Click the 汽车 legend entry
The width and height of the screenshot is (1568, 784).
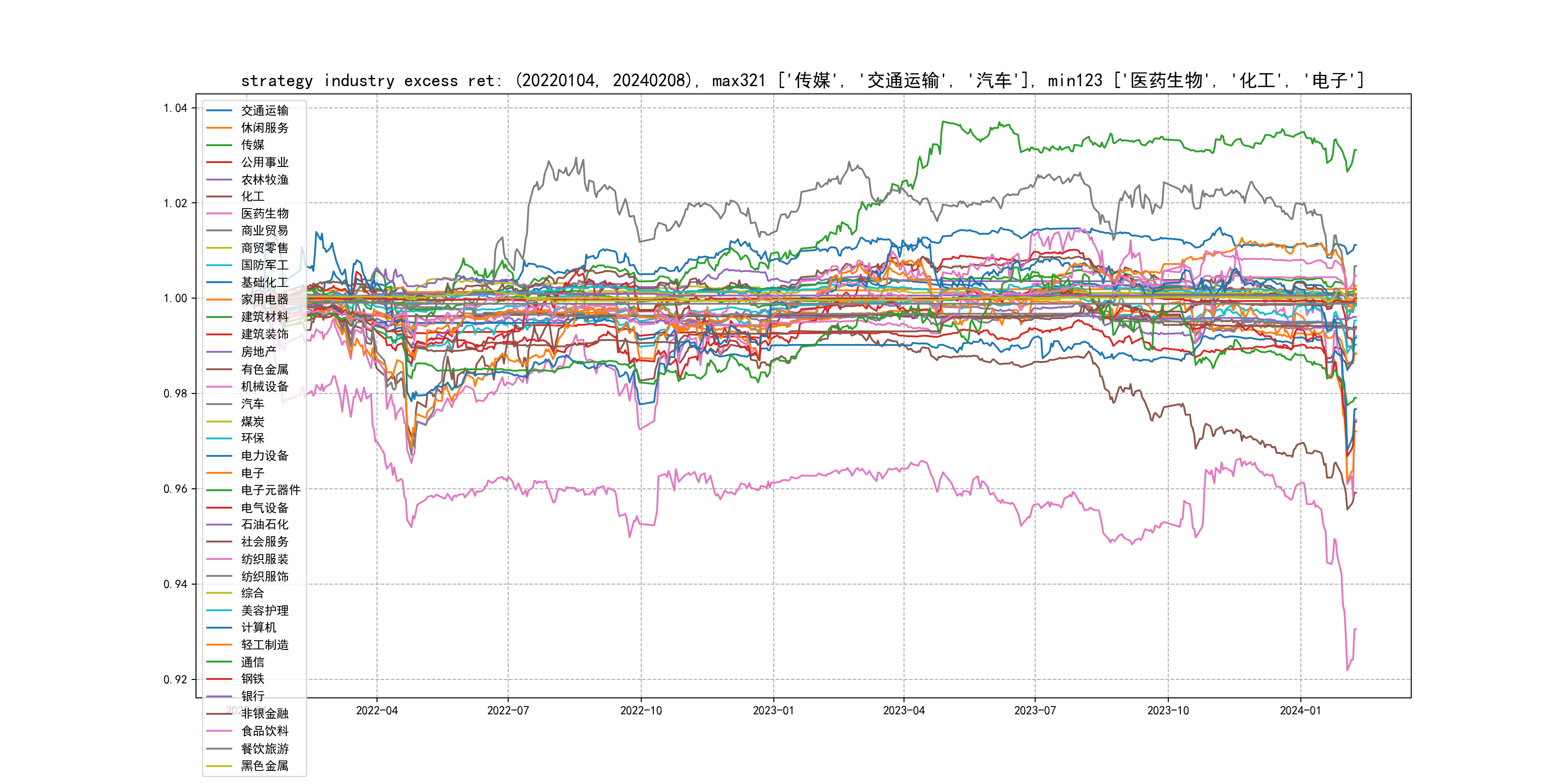tap(253, 404)
